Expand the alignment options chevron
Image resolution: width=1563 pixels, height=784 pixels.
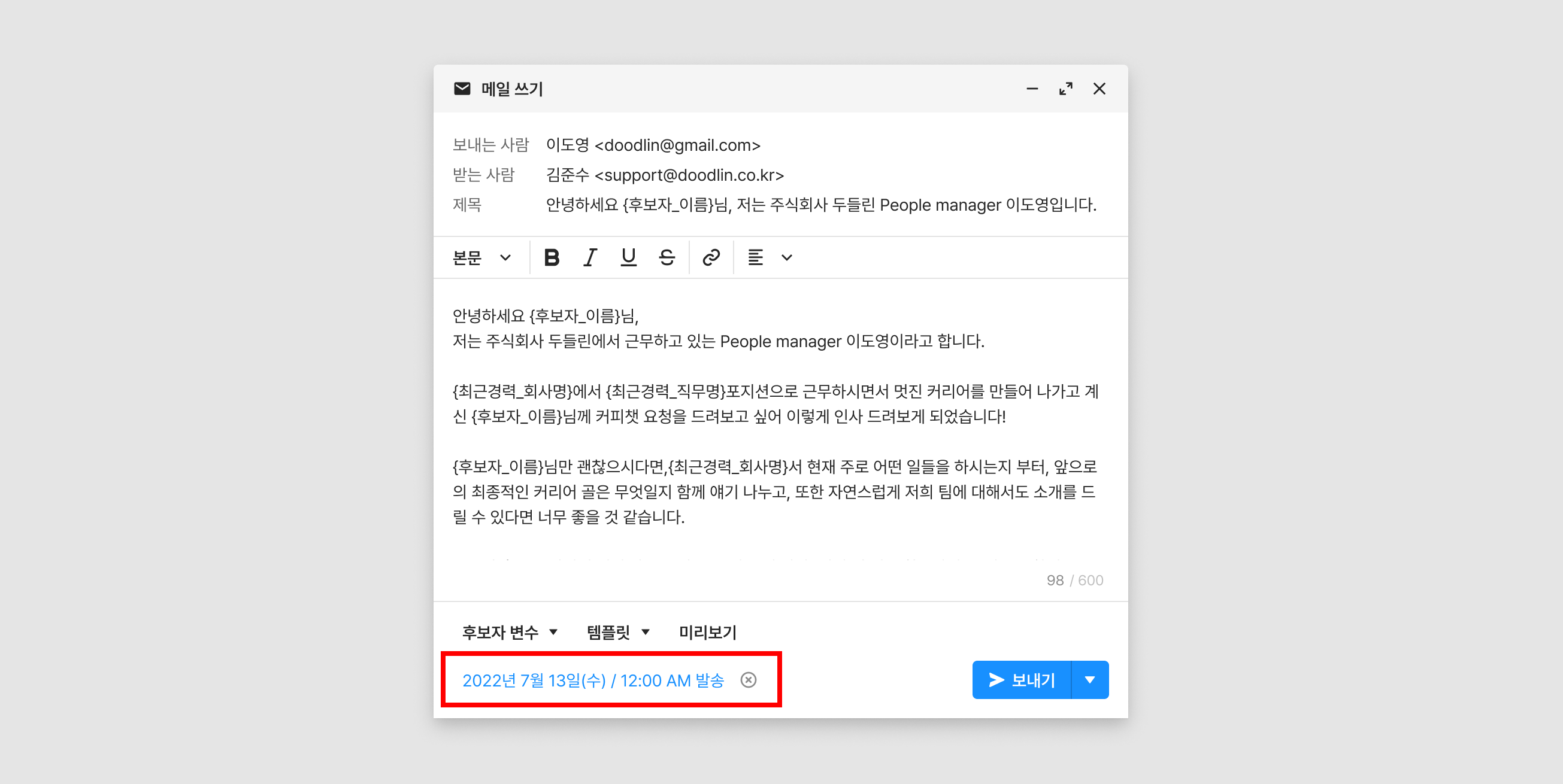pyautogui.click(x=787, y=258)
